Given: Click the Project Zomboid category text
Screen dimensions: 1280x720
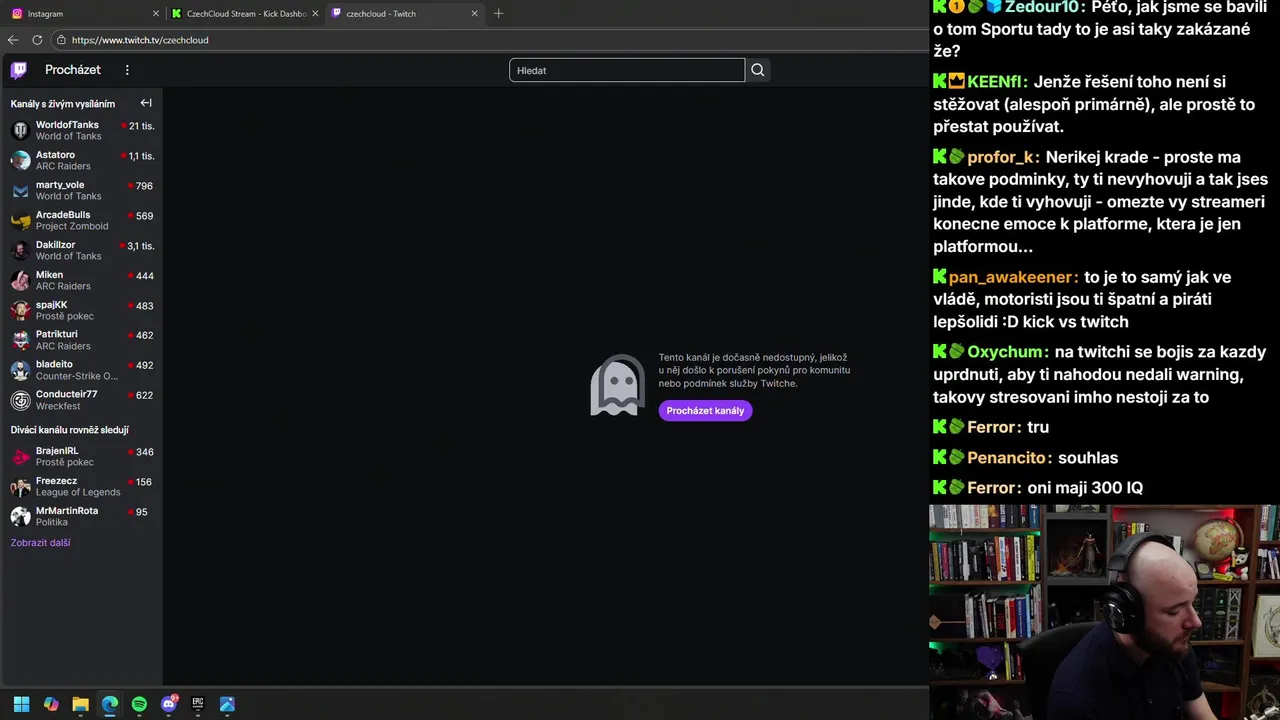Looking at the screenshot, I should pos(72,226).
